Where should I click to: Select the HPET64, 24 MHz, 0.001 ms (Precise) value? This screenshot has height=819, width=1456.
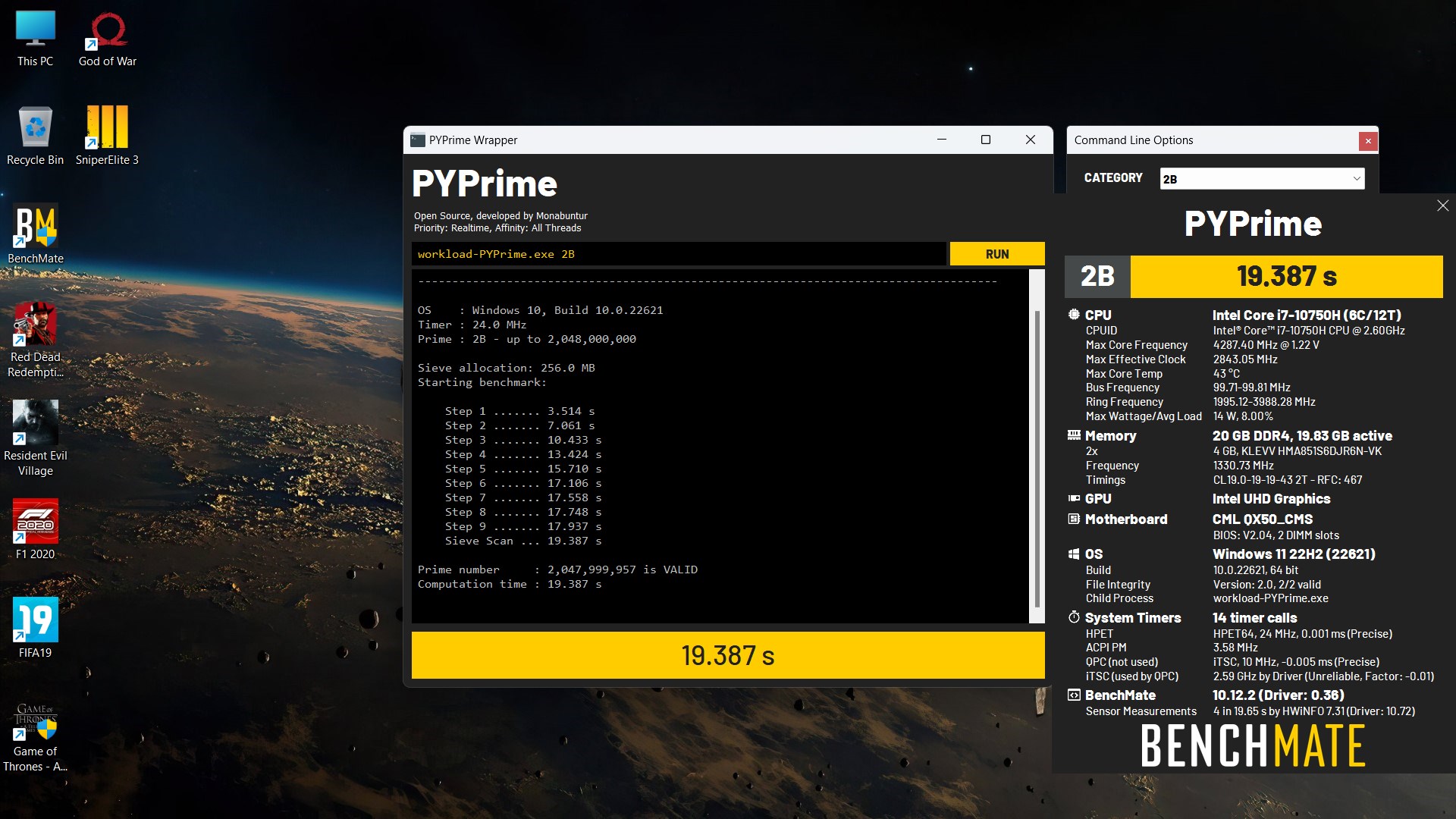pos(1302,634)
